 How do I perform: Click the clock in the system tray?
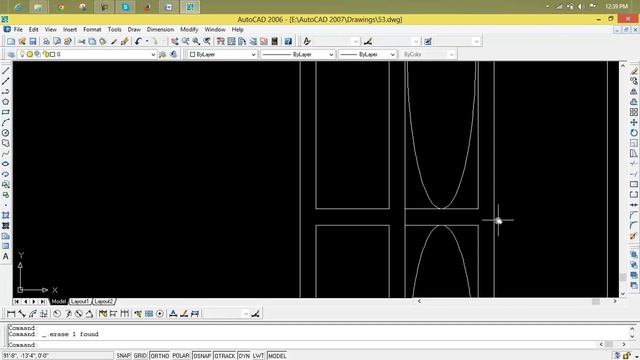pos(617,7)
